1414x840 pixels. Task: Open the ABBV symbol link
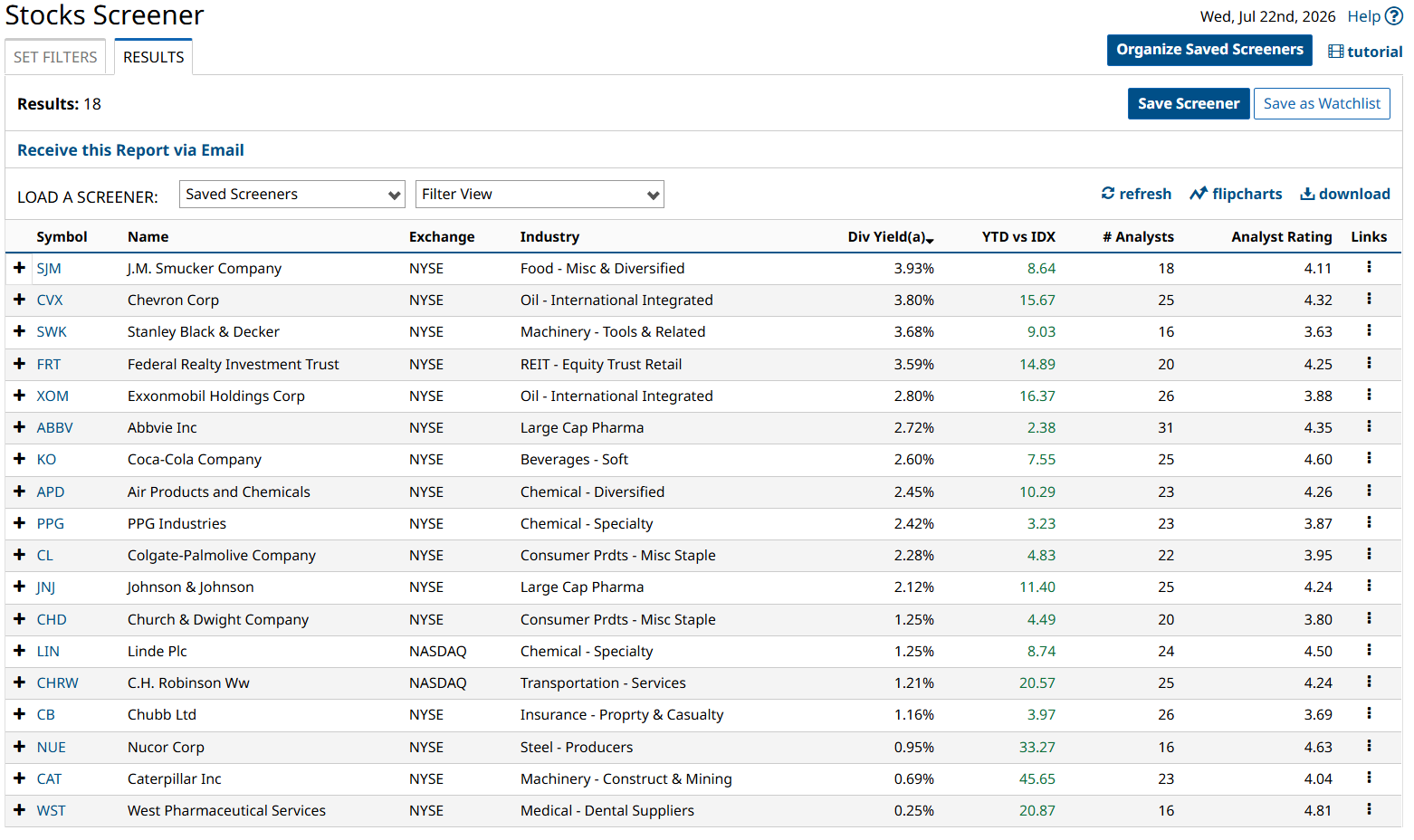pyautogui.click(x=54, y=428)
